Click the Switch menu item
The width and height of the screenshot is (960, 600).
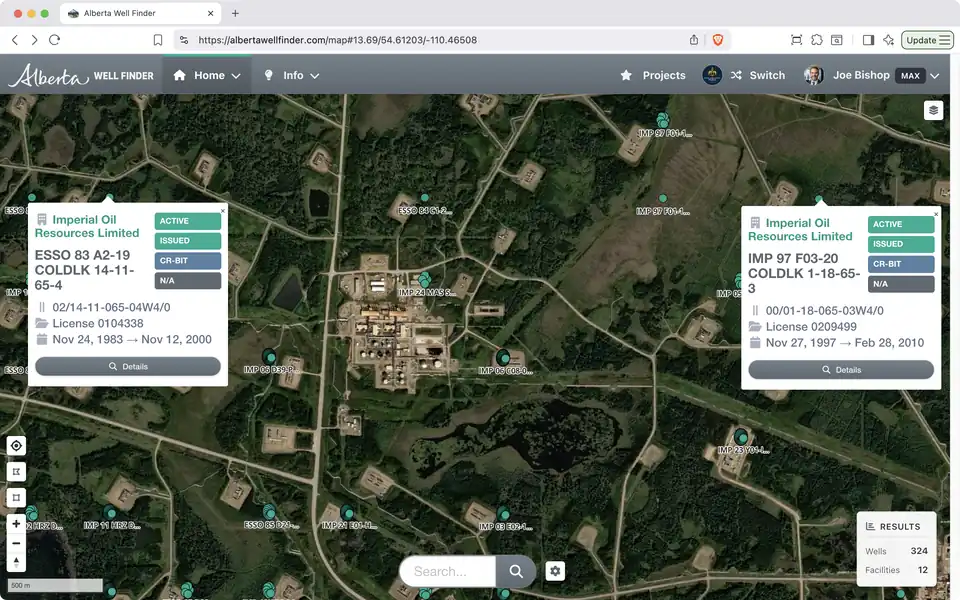click(x=767, y=75)
